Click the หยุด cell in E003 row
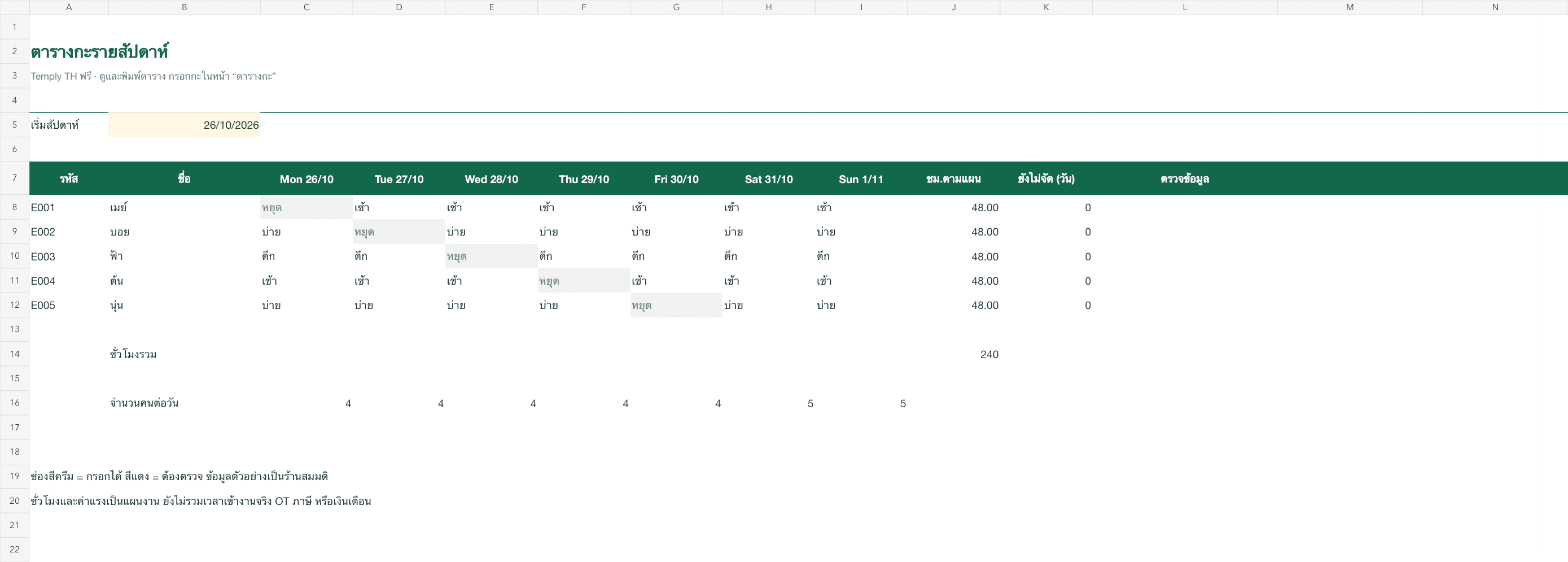 pyautogui.click(x=491, y=256)
